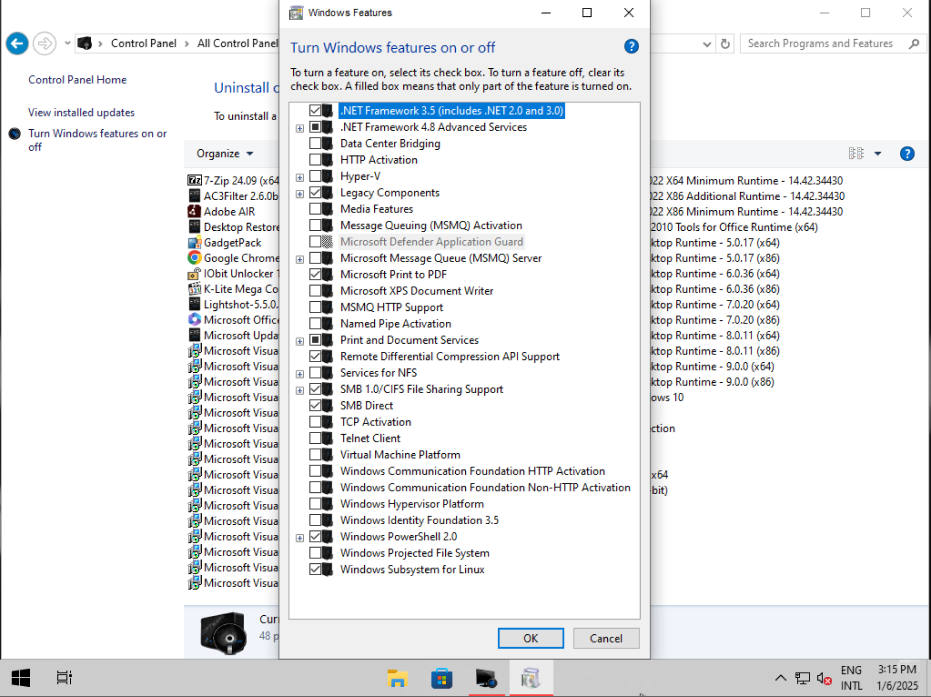Expand the Services for NFS node

click(x=300, y=374)
